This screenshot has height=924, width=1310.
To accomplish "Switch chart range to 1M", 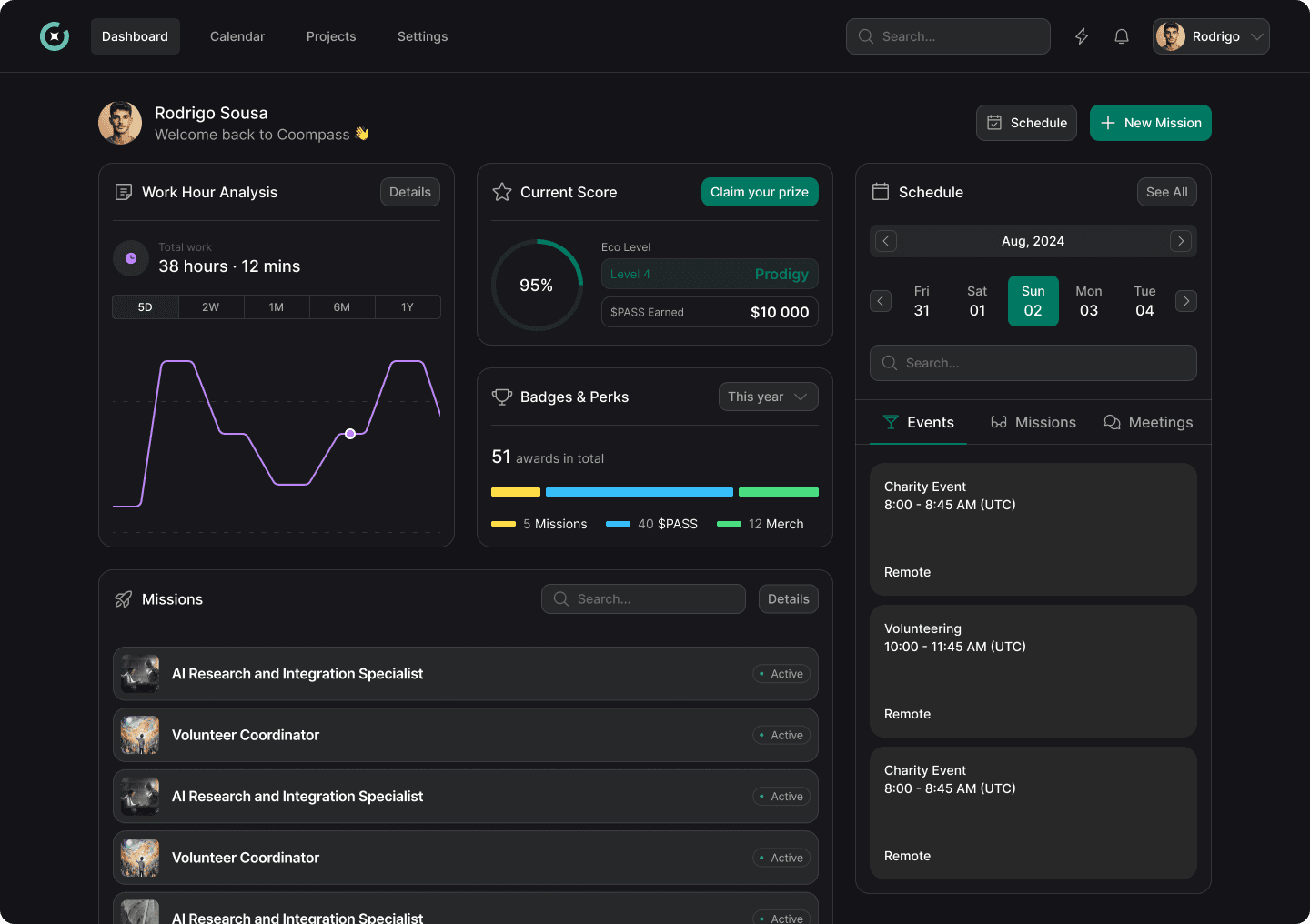I will (x=277, y=307).
